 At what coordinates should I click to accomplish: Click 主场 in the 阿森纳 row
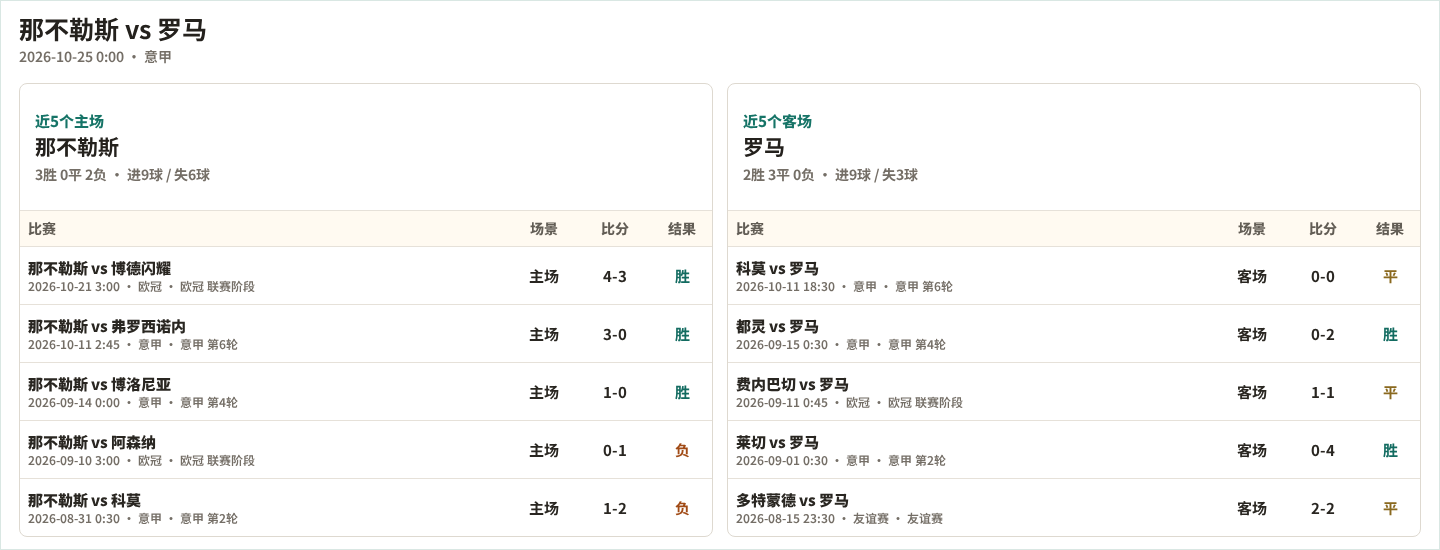click(544, 451)
